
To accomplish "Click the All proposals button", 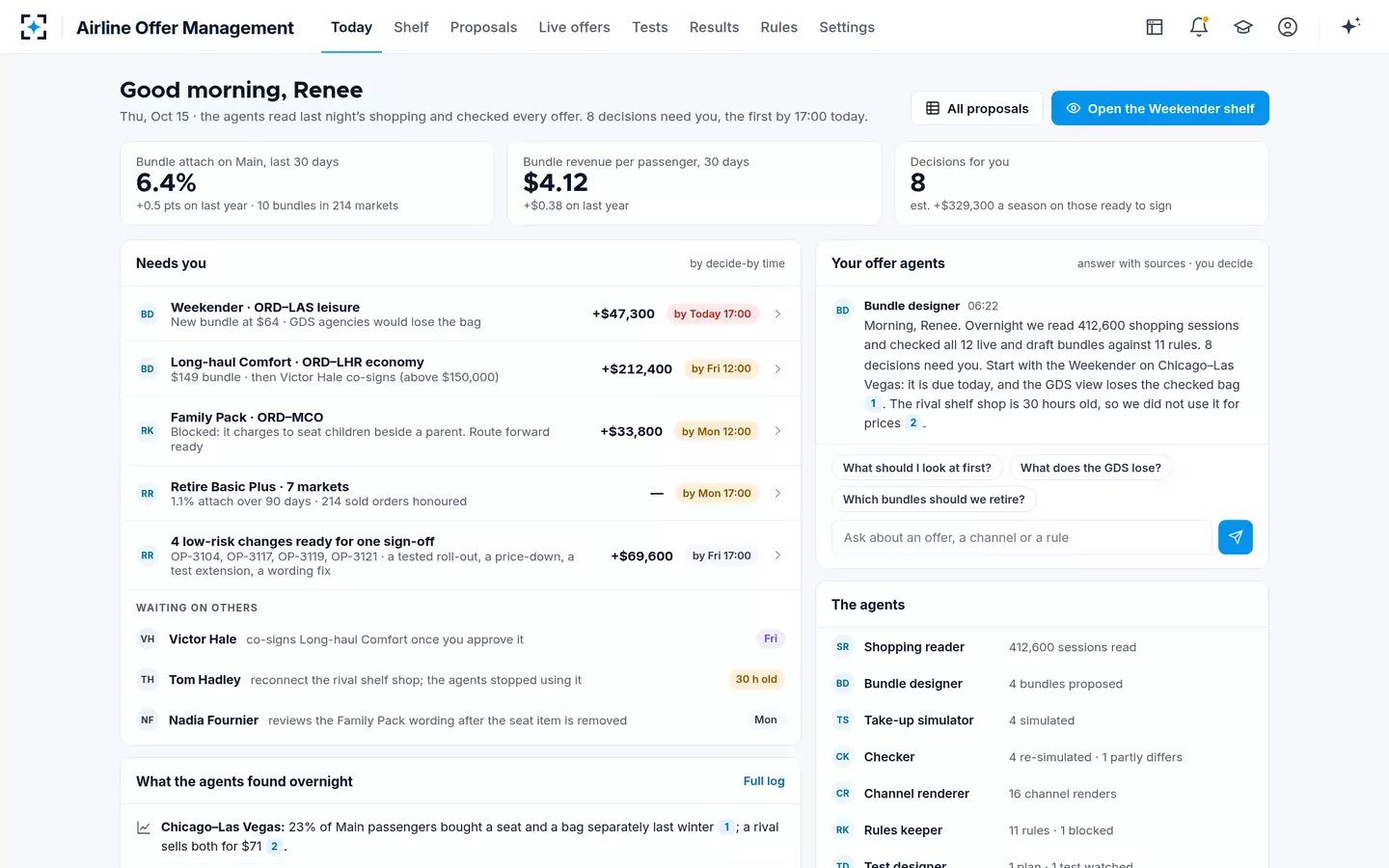I will coord(977,108).
